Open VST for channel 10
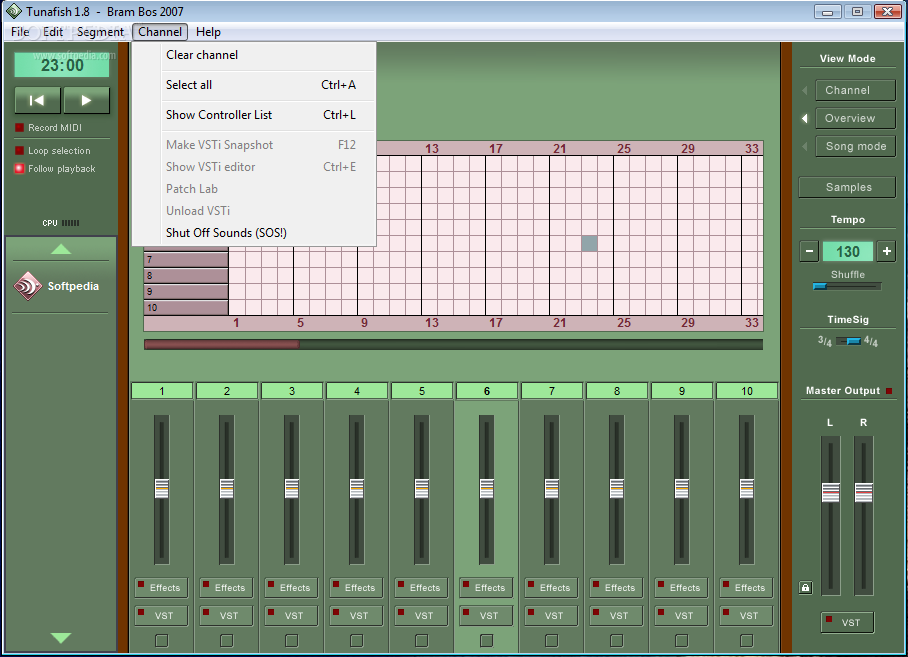908x657 pixels. [747, 615]
